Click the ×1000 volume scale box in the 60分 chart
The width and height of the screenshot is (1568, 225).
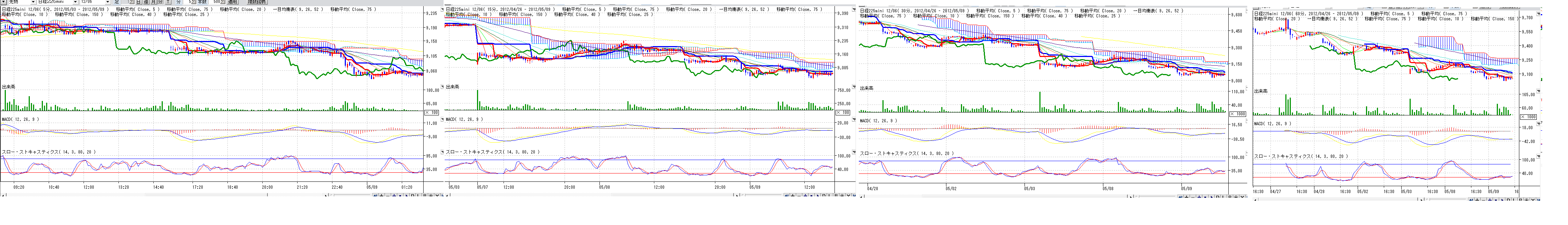click(x=1529, y=117)
